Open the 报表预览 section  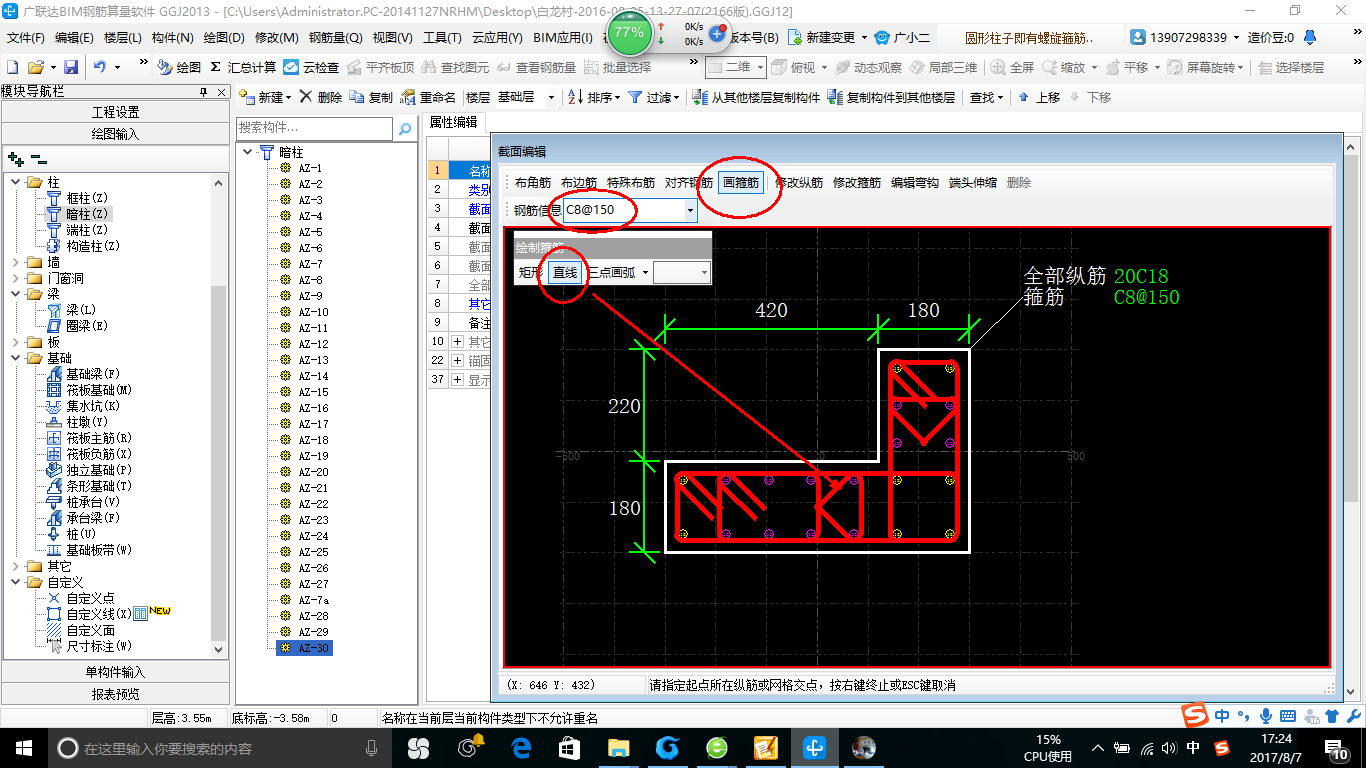tap(115, 694)
